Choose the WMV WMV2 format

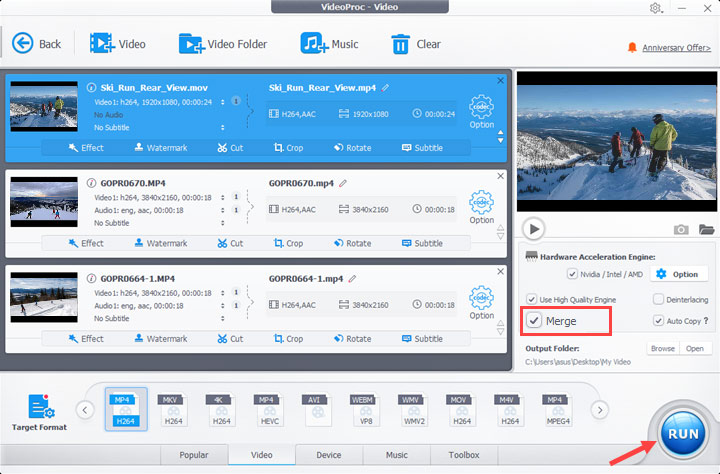pos(414,409)
